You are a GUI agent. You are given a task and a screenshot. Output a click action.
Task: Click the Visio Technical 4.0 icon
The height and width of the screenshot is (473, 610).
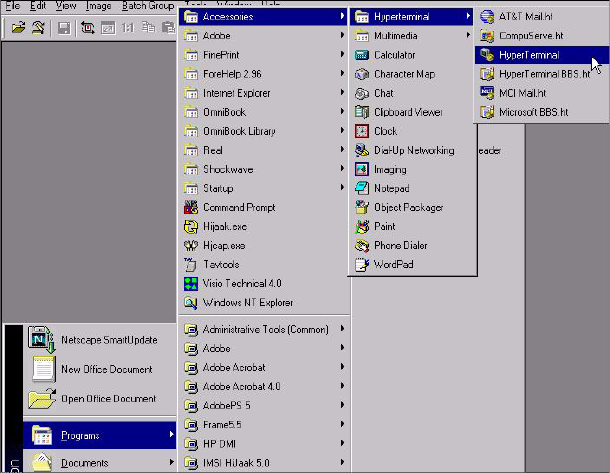pyautogui.click(x=191, y=284)
